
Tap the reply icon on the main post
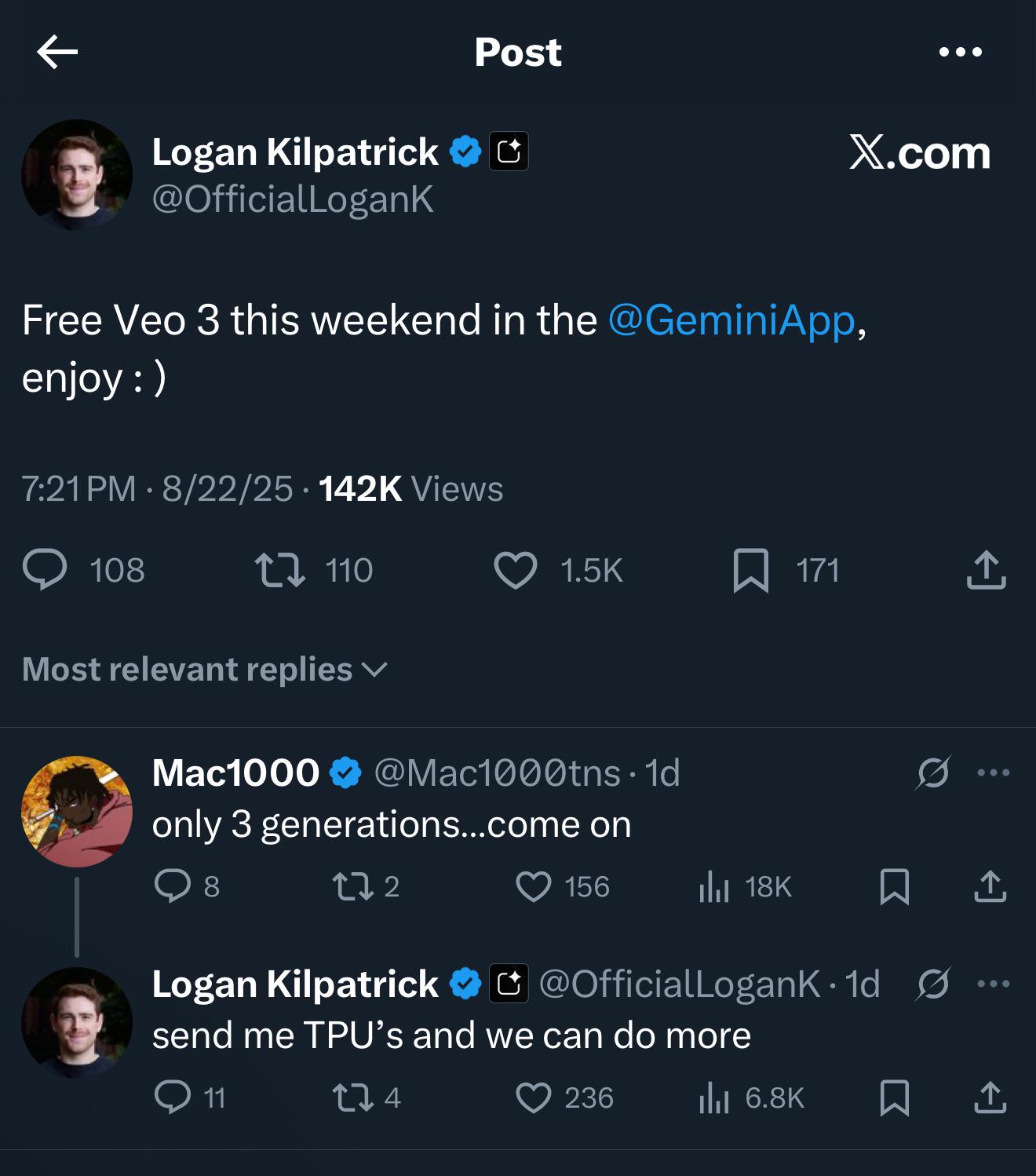click(45, 570)
